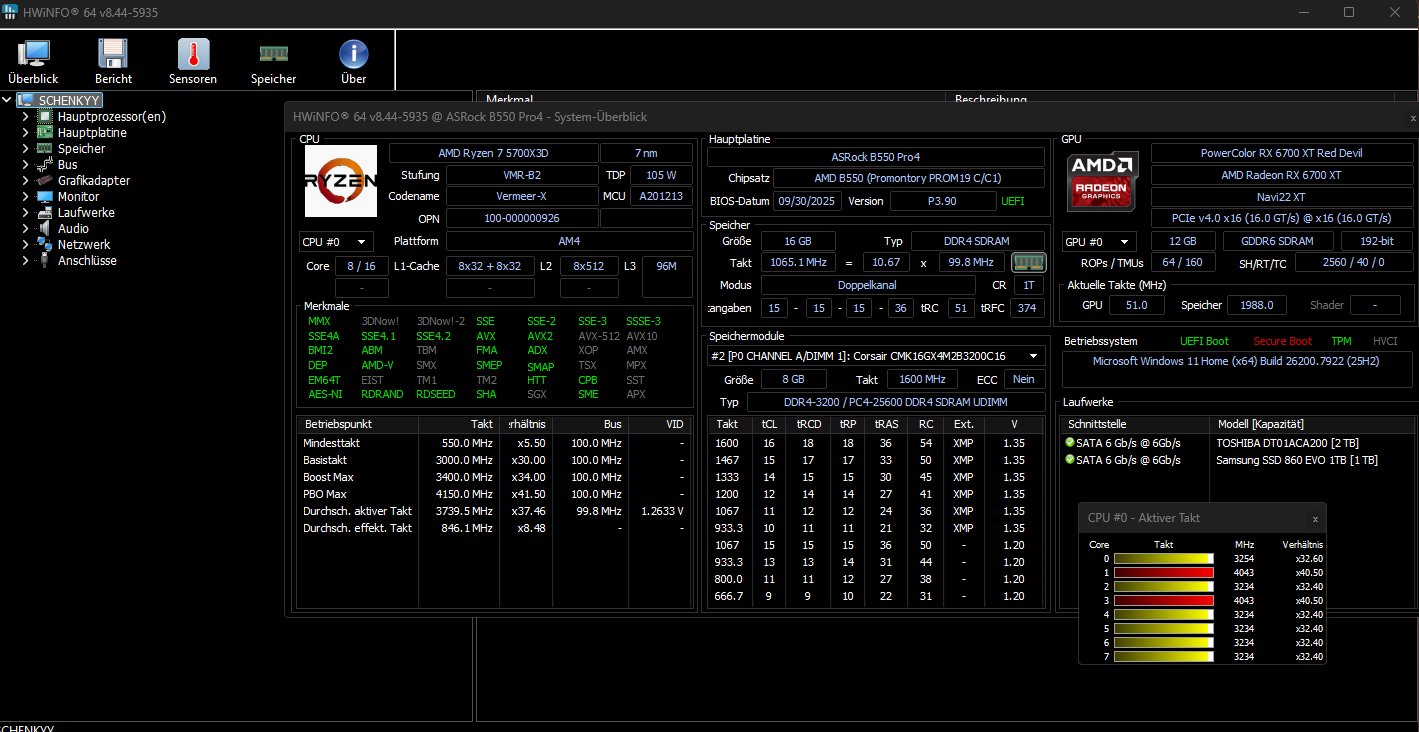Click the Ryzen CPU logo

point(341,181)
